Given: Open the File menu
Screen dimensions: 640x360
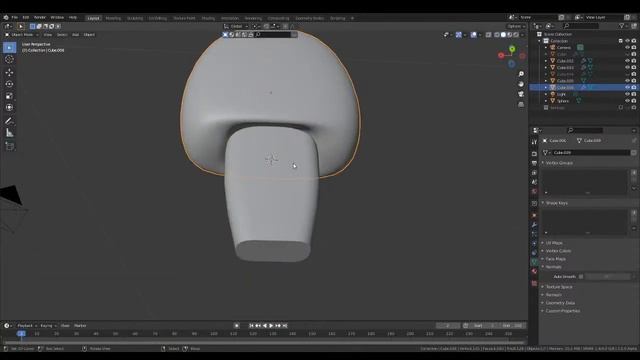Looking at the screenshot, I should [x=15, y=18].
